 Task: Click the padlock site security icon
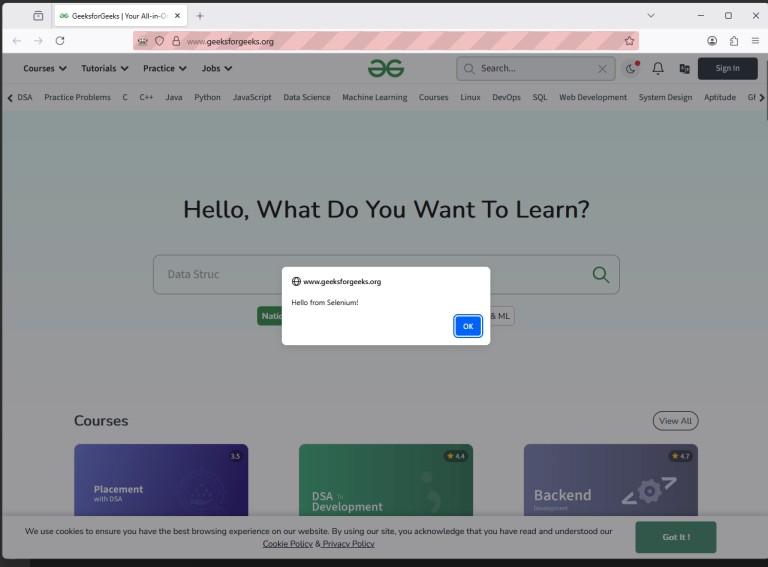pyautogui.click(x=176, y=41)
